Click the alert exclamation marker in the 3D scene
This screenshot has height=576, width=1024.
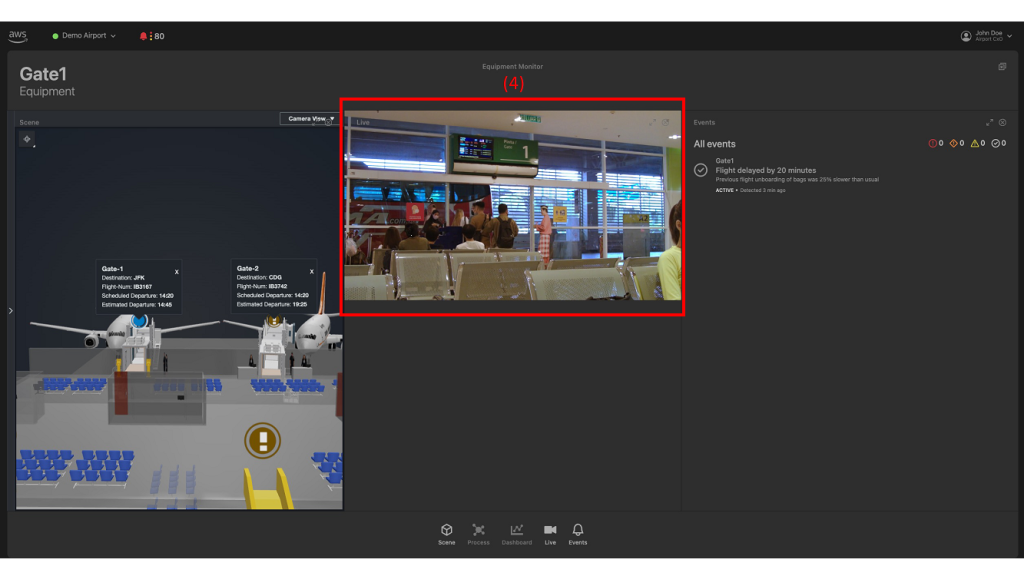tap(262, 440)
